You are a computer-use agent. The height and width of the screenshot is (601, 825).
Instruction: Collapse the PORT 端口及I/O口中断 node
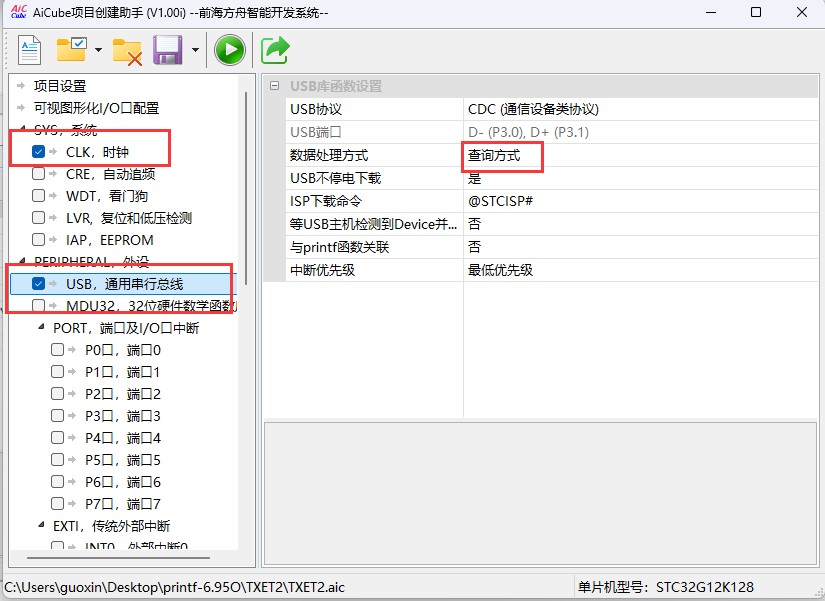41,327
